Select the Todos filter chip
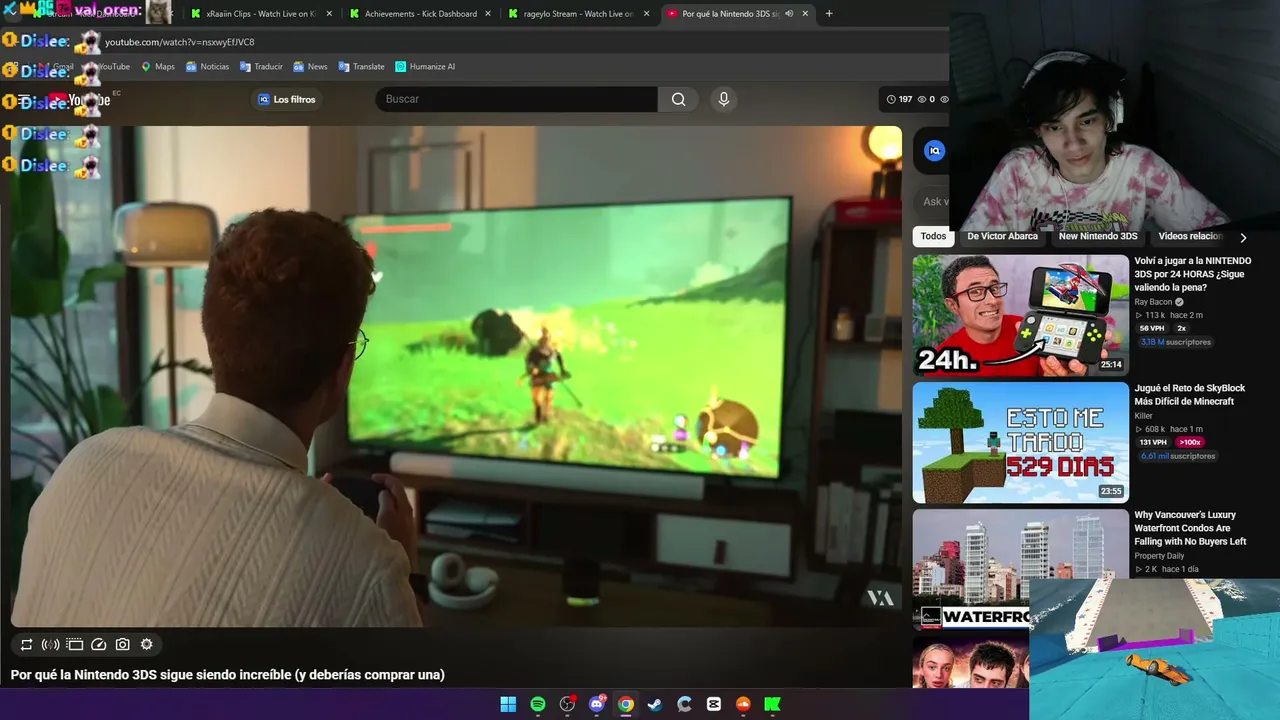Screen dimensions: 1280x720 [x=933, y=236]
